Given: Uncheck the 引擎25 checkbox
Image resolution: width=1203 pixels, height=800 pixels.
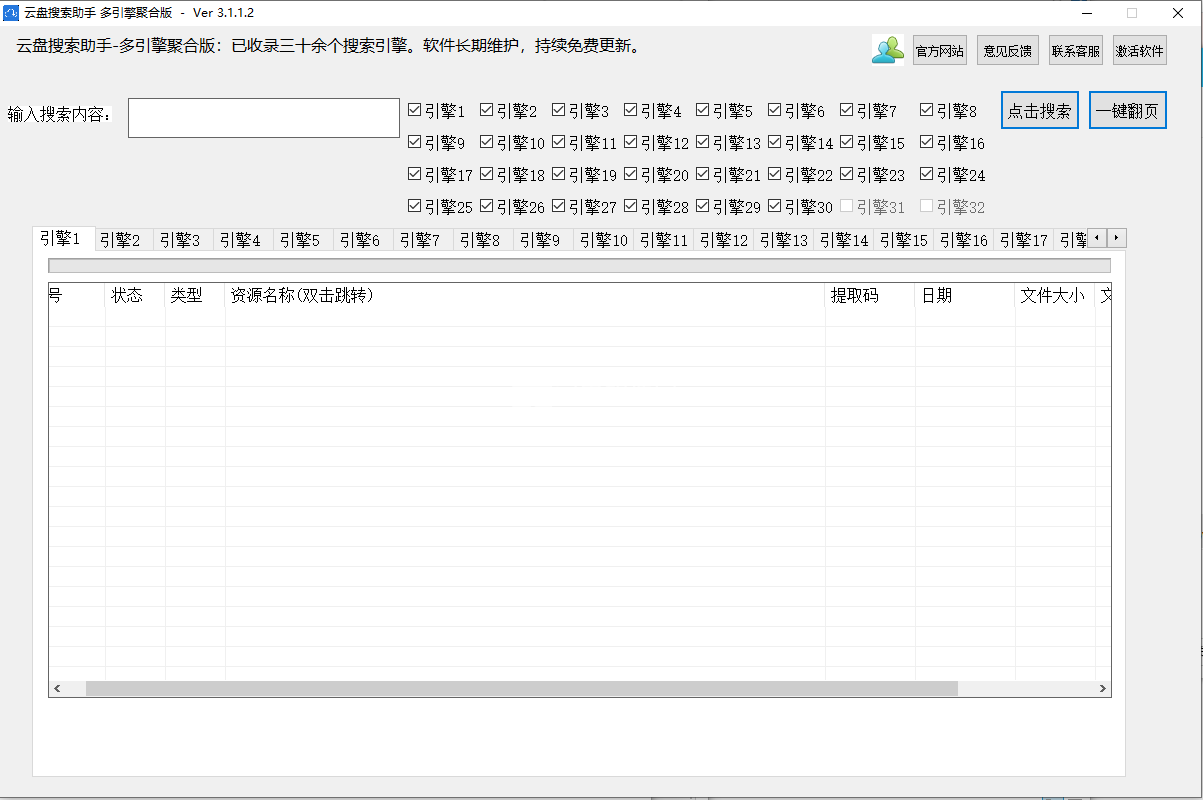Looking at the screenshot, I should [415, 206].
